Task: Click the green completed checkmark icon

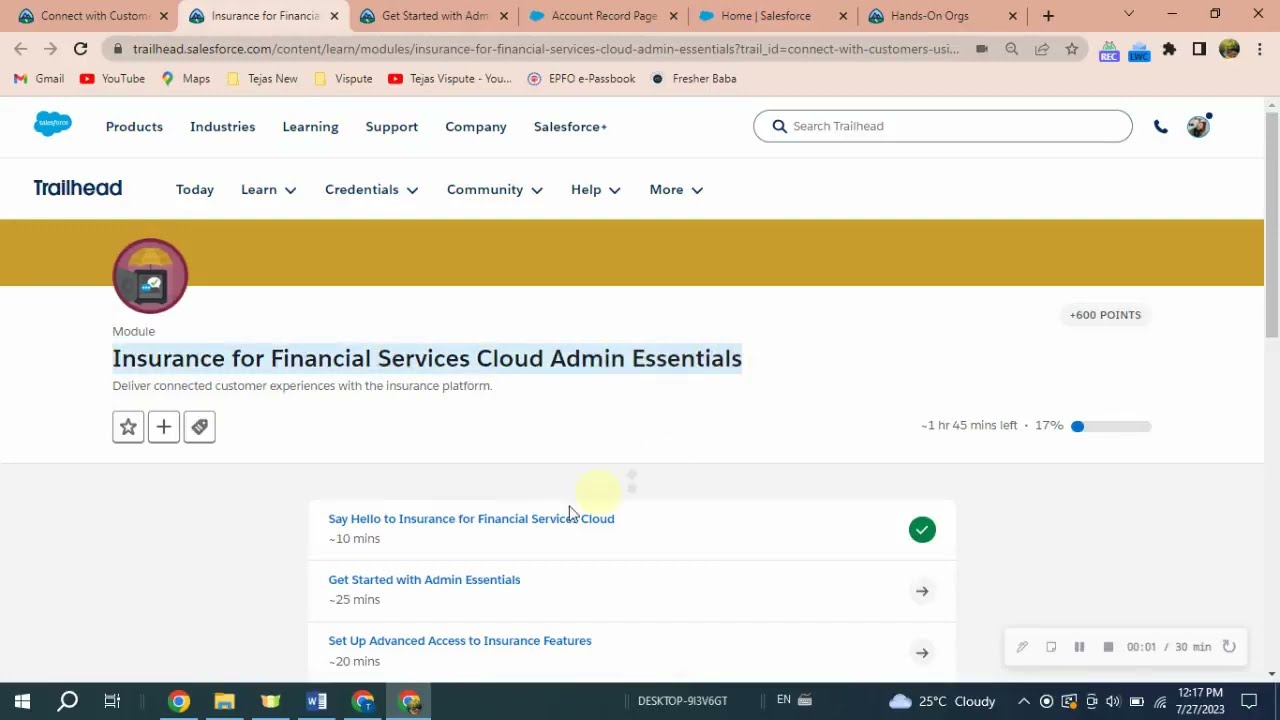Action: pyautogui.click(x=922, y=530)
